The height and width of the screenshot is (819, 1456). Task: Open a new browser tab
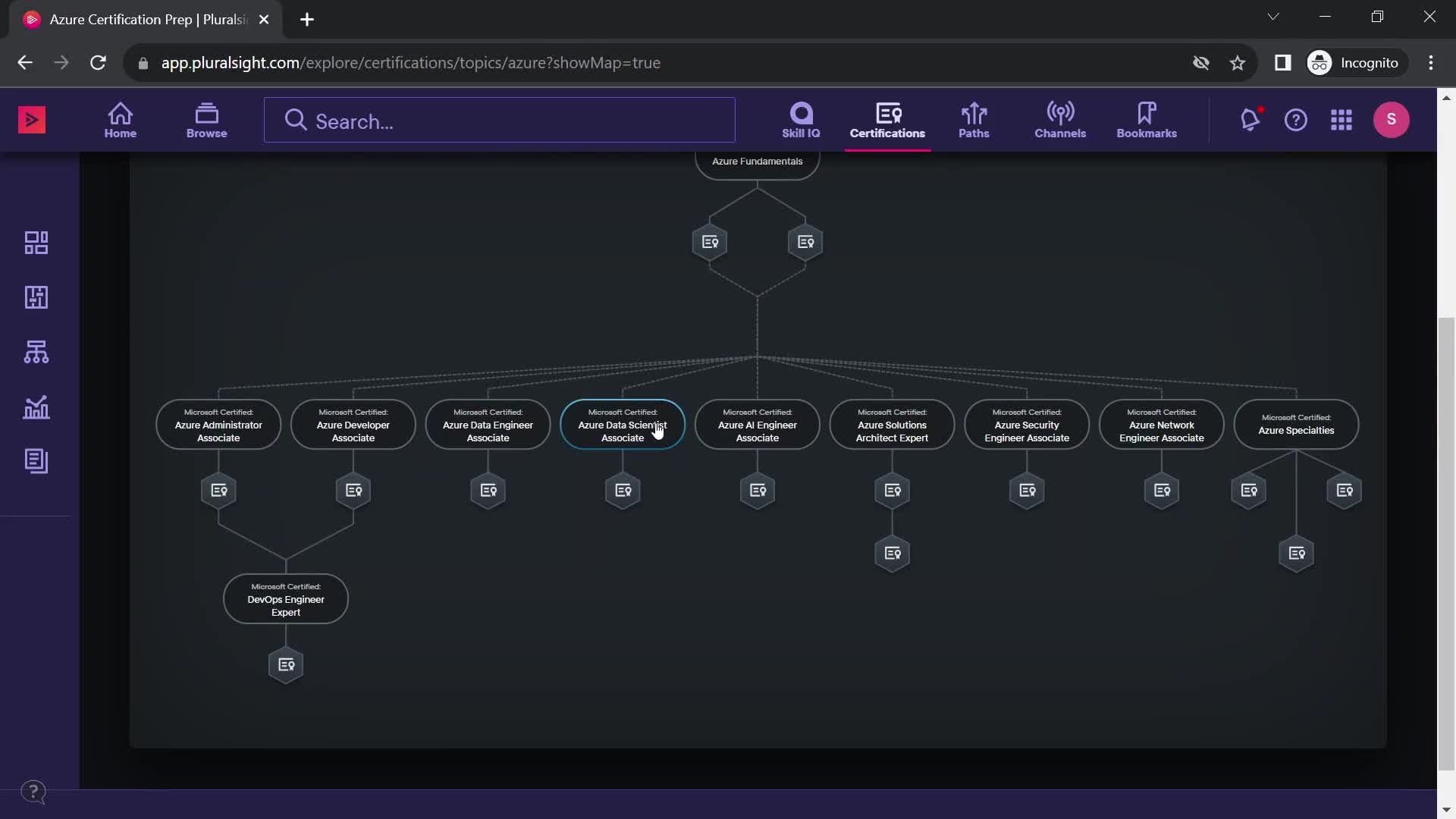307,20
